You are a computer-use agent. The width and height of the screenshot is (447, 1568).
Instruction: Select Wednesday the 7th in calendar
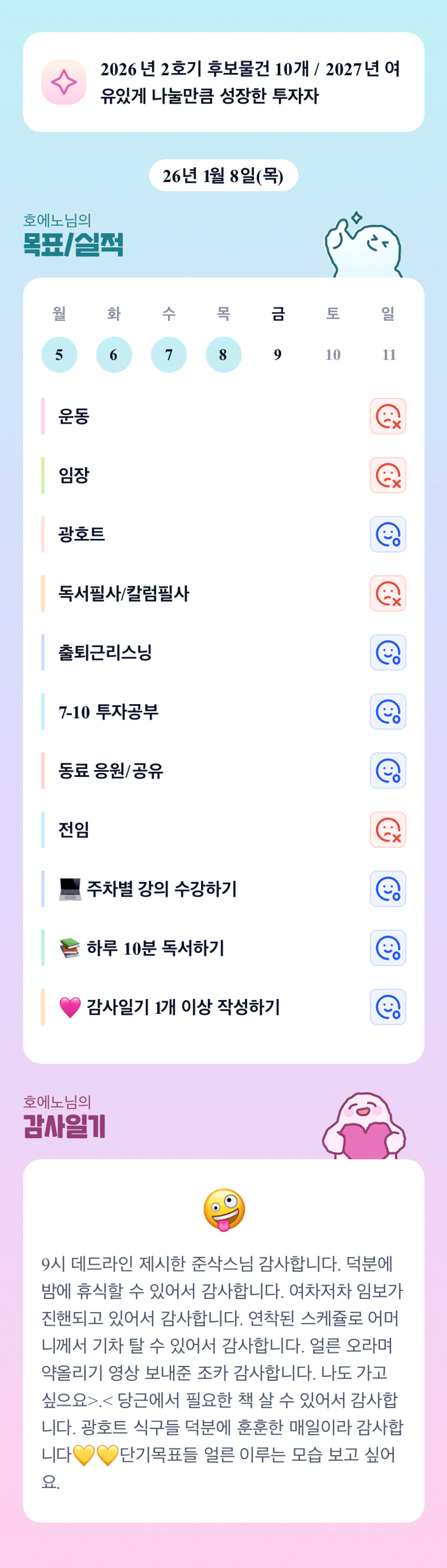169,355
